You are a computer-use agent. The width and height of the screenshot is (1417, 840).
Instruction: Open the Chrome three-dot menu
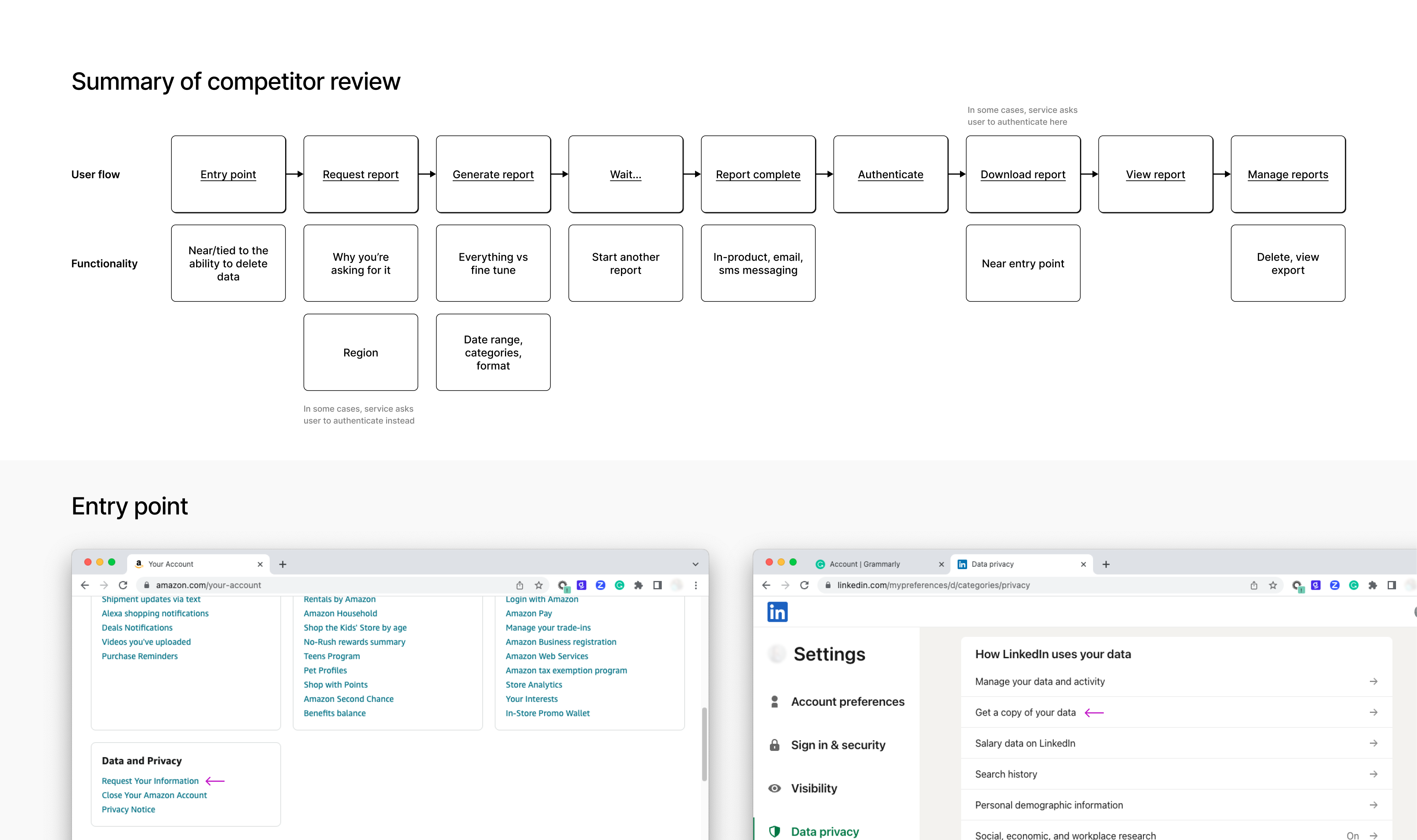point(696,585)
